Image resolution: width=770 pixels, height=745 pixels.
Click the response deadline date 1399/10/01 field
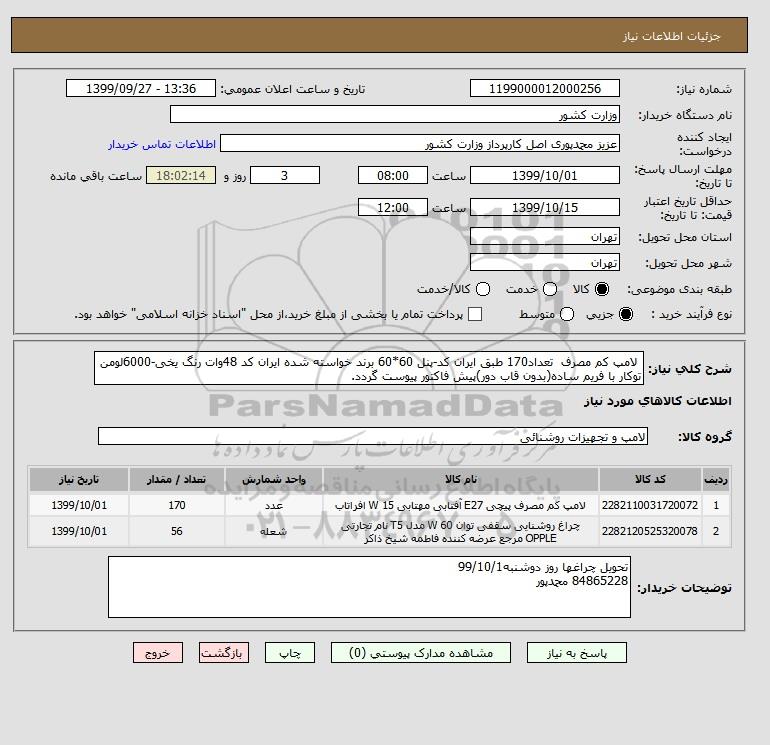(x=545, y=175)
